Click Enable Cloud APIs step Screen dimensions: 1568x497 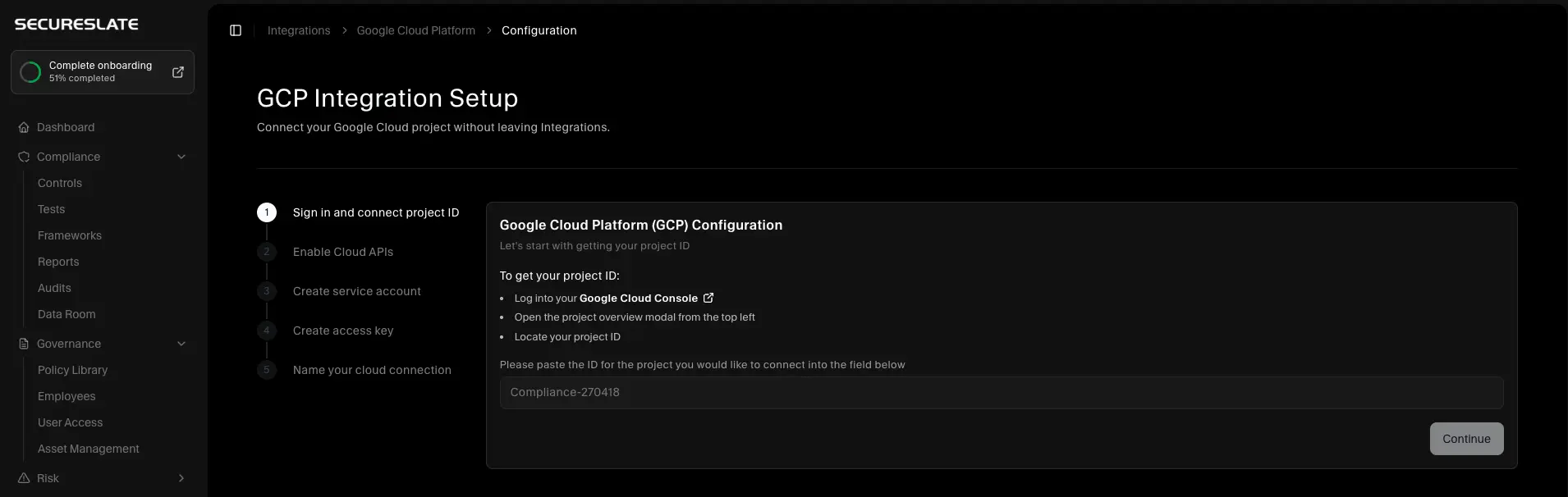343,252
